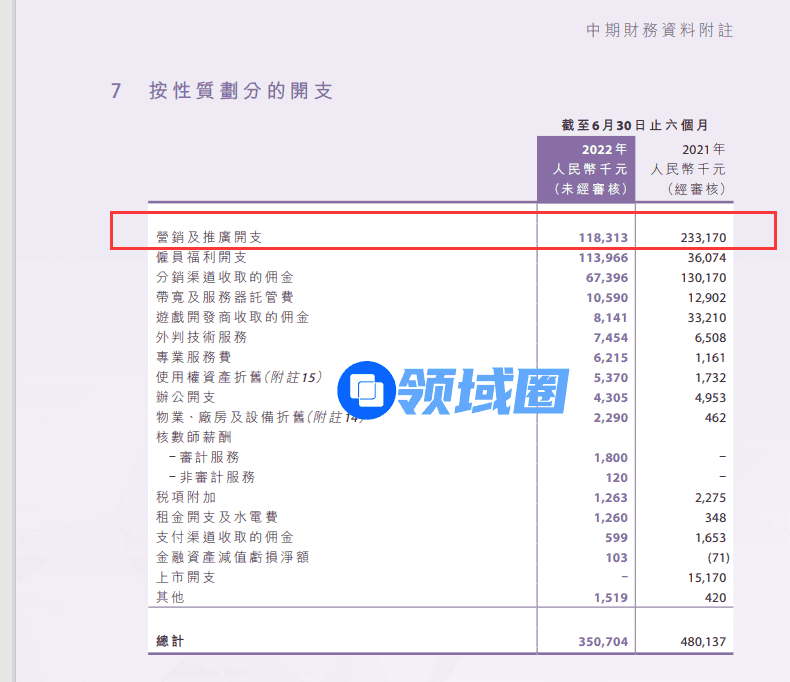The image size is (790, 682).
Task: Click the page header 中期財務資料附註
Action: click(659, 30)
